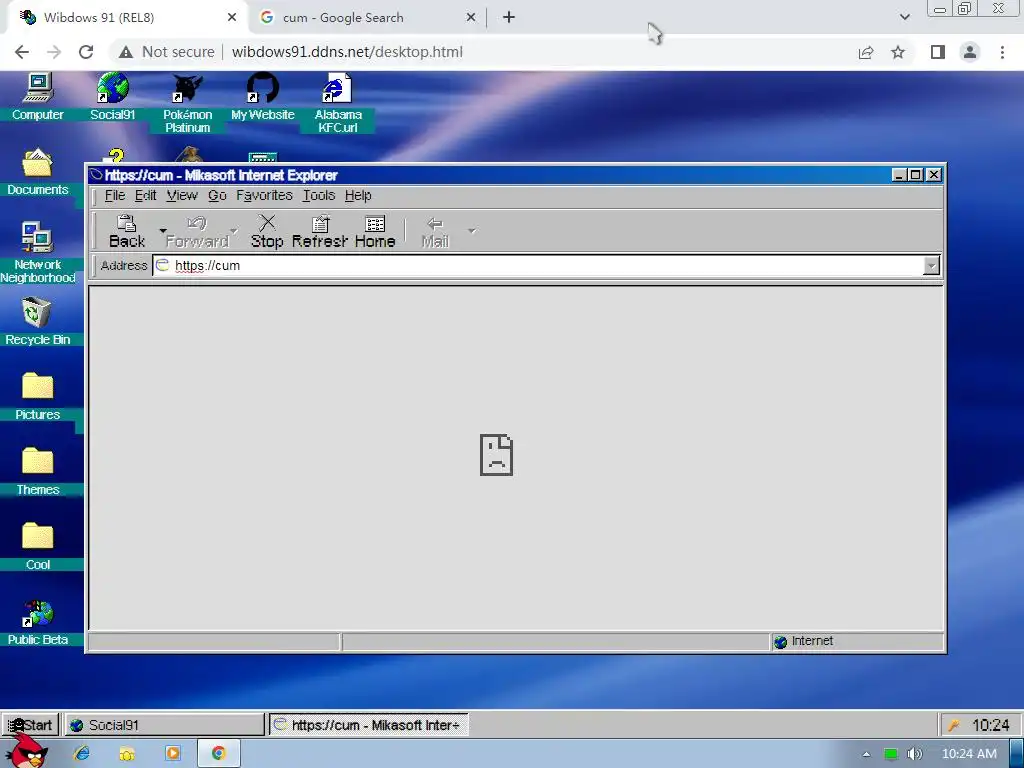This screenshot has height=768, width=1024.
Task: Click the Forward toolbar button
Action: 197,231
